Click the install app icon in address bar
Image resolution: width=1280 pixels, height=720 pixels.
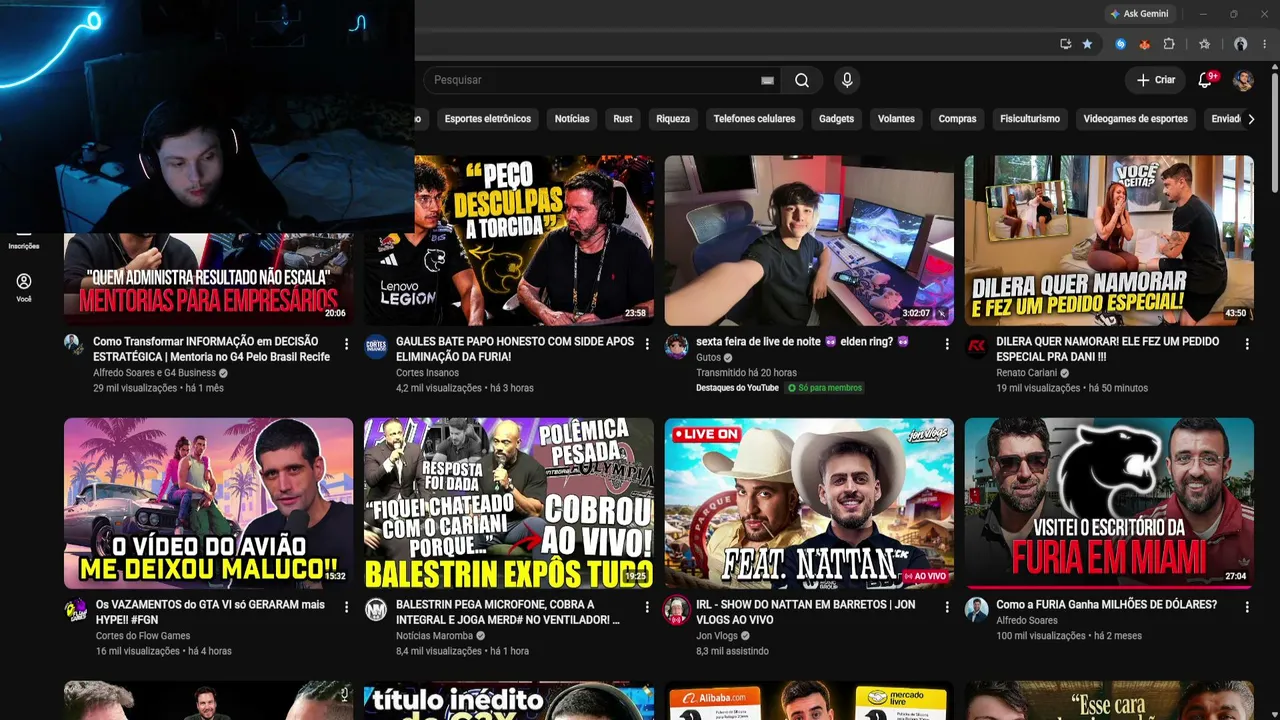(1066, 44)
